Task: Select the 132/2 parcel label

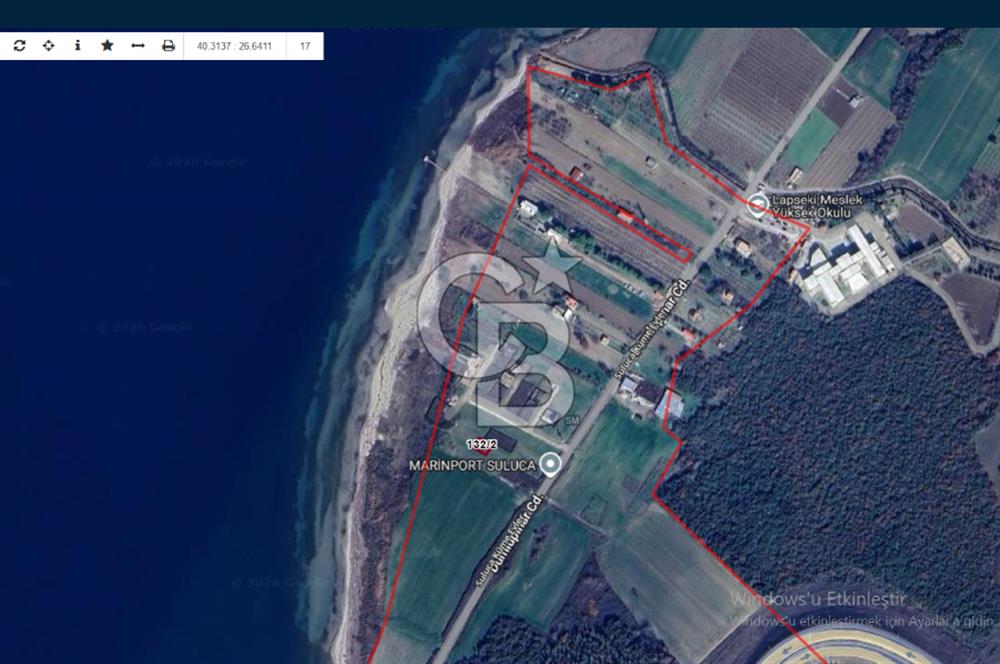Action: pyautogui.click(x=482, y=445)
